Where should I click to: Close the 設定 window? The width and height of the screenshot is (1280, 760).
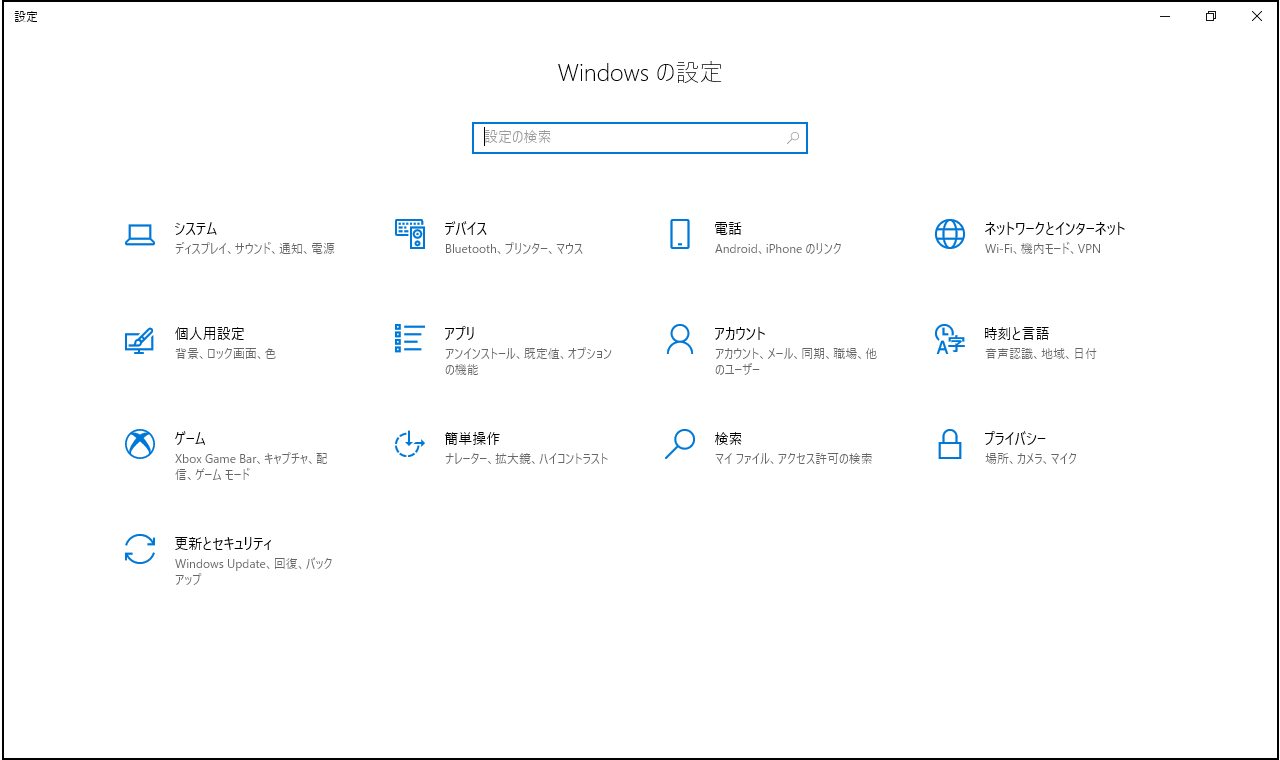point(1257,17)
